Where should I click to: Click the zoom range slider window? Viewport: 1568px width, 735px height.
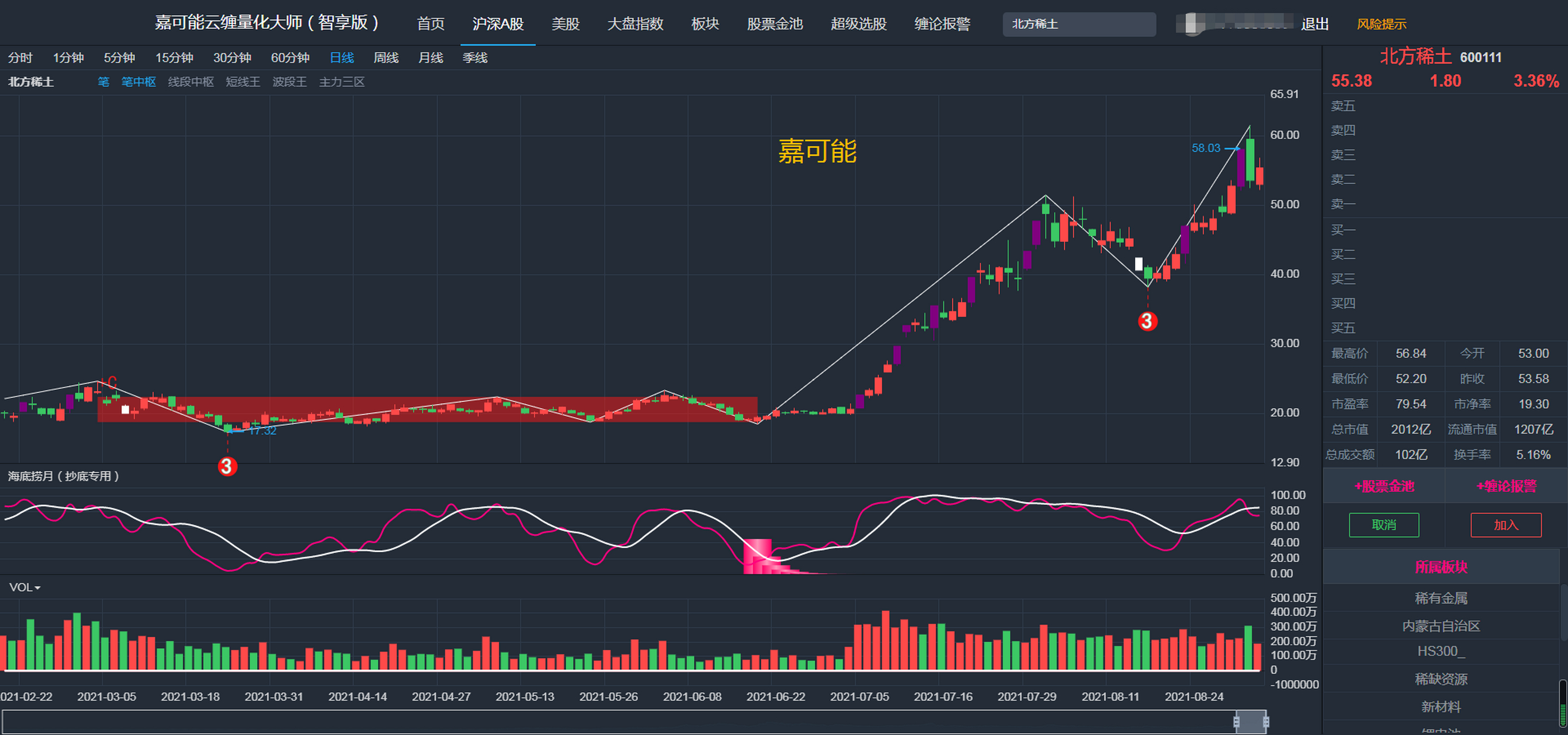(1251, 722)
